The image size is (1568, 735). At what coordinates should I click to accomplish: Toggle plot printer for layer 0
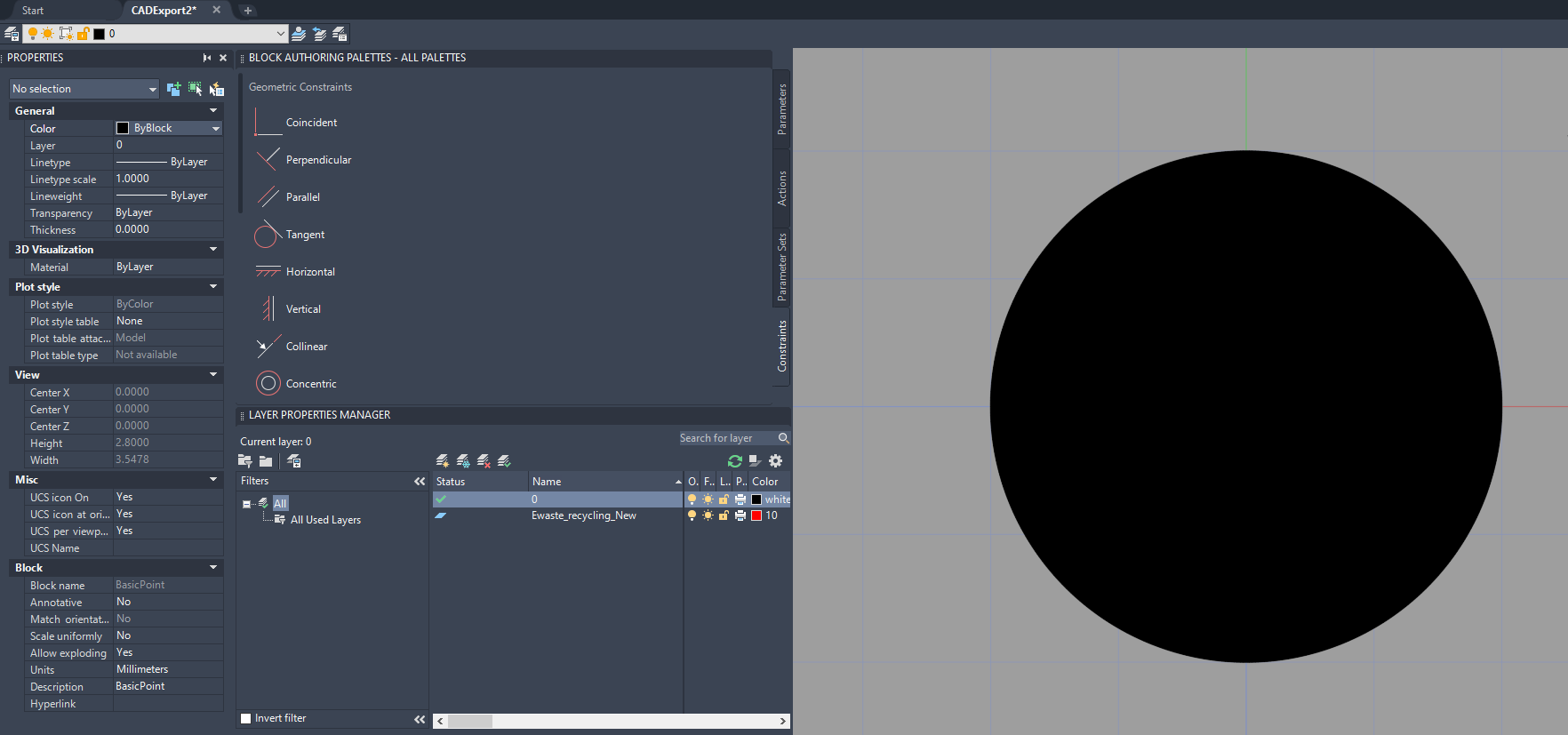(x=740, y=499)
